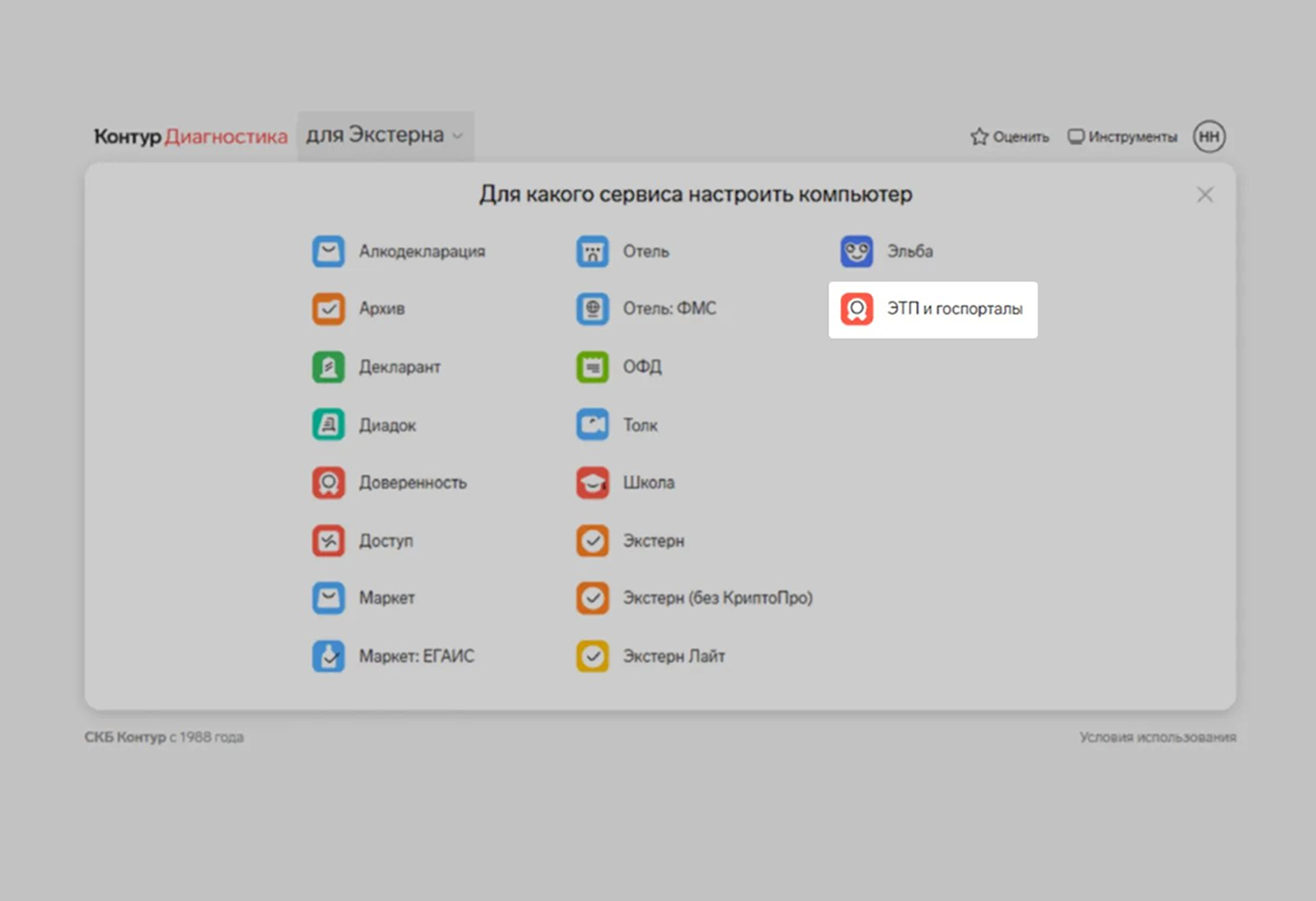Open the Декларант service icon
The width and height of the screenshot is (1316, 901).
click(328, 367)
